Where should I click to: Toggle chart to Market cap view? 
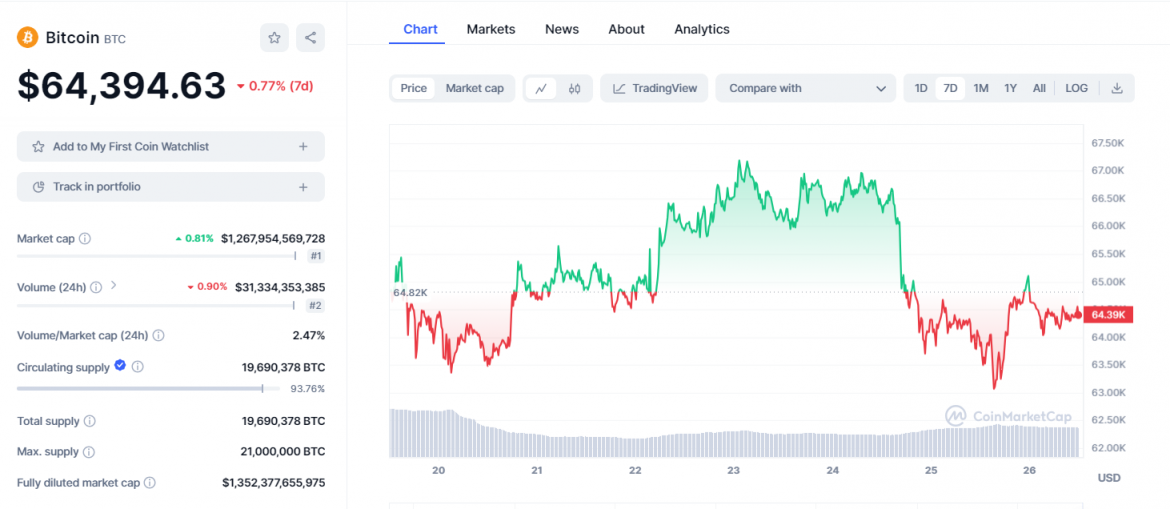474,88
